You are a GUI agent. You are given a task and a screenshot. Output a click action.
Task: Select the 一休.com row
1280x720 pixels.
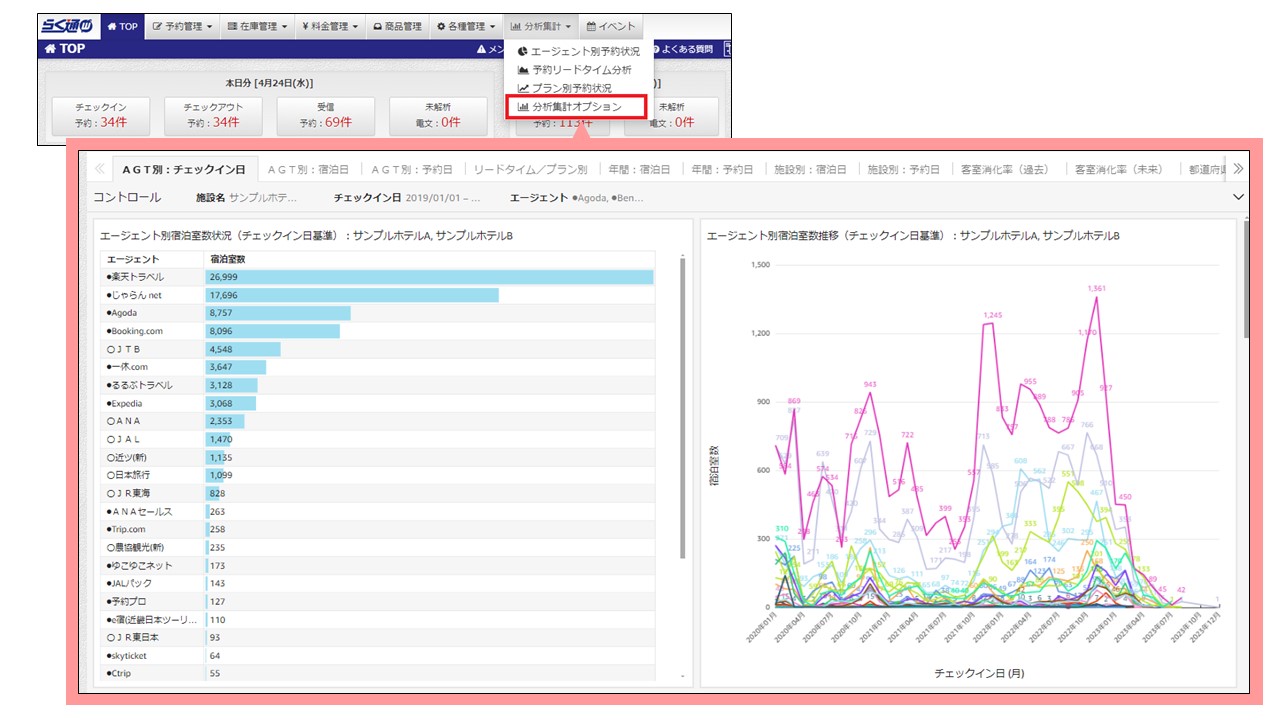tap(378, 367)
